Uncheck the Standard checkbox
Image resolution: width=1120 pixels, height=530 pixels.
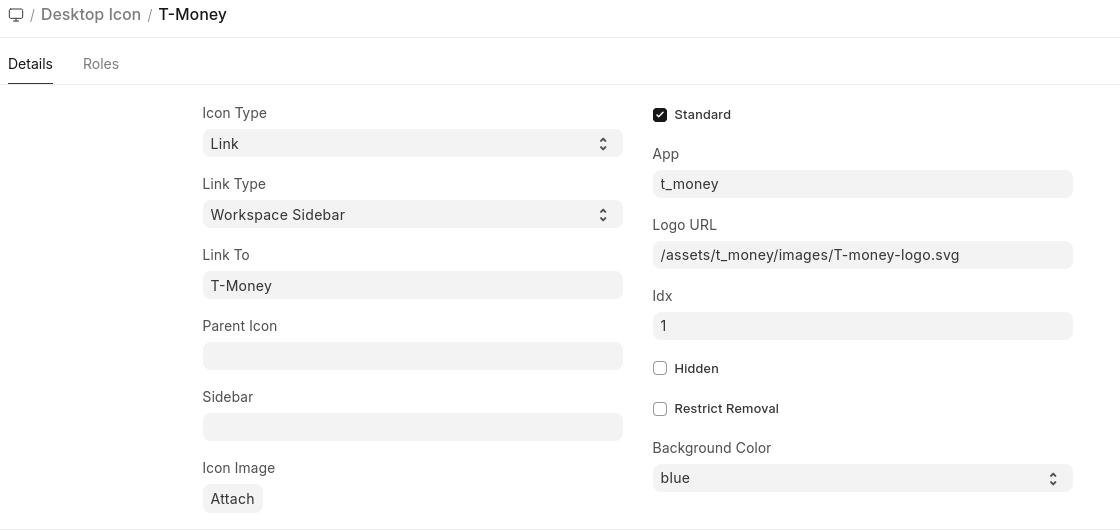pyautogui.click(x=660, y=115)
